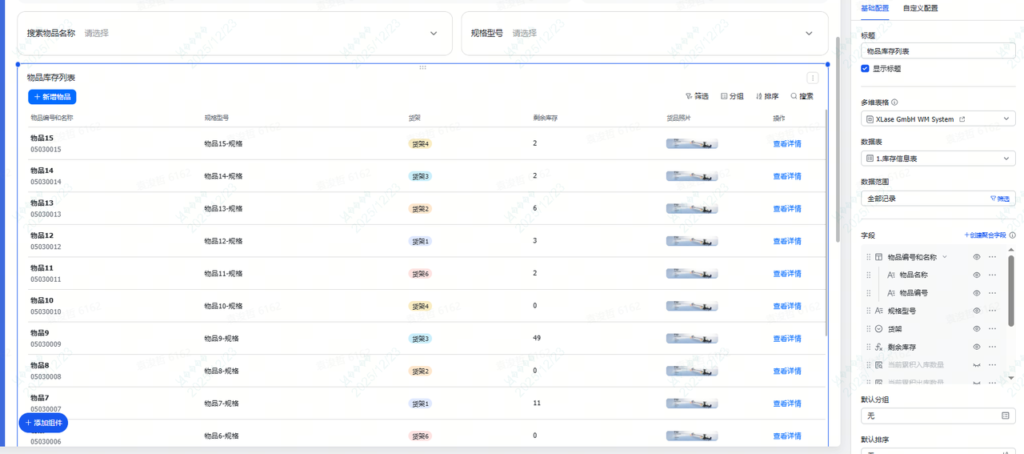
Task: Open the three-dot menu of 物品库存列表 component
Action: tap(812, 78)
